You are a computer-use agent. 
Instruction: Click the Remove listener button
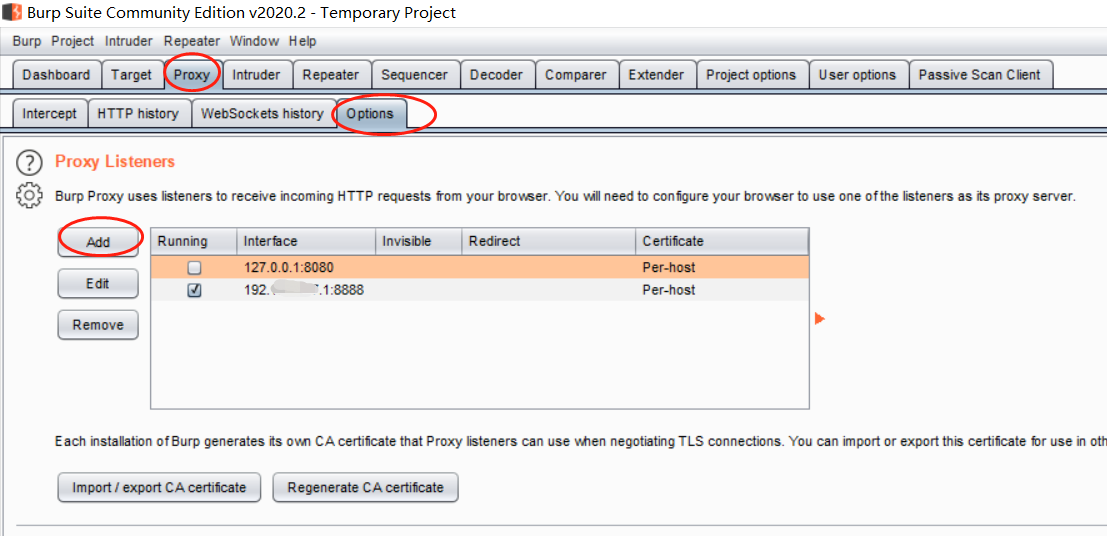[98, 325]
